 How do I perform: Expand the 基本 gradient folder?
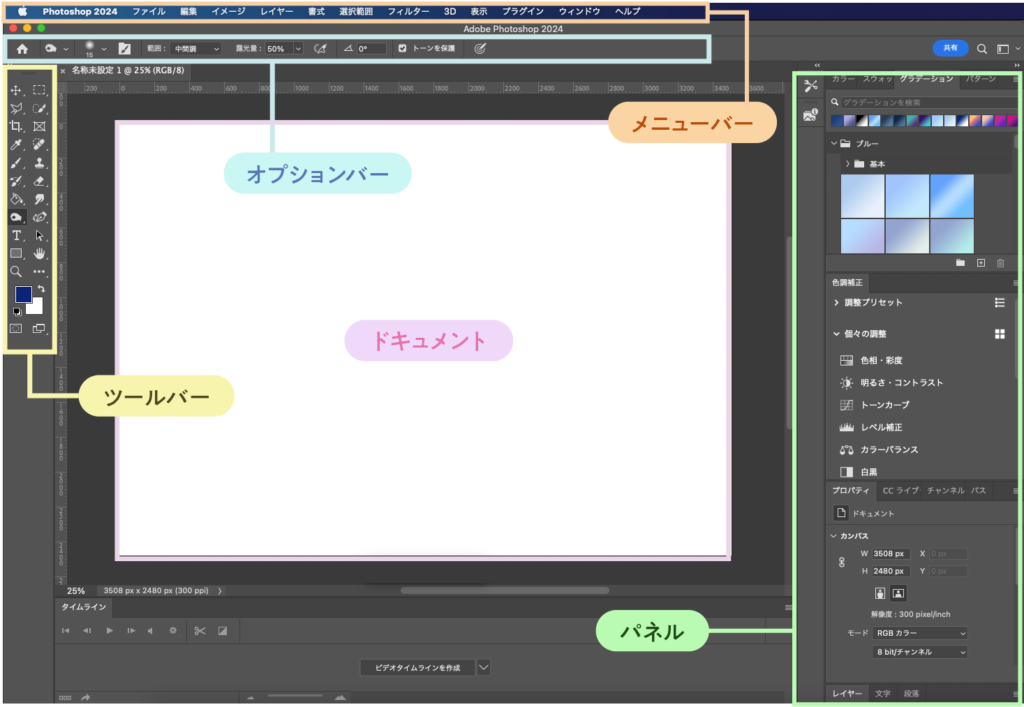(848, 164)
